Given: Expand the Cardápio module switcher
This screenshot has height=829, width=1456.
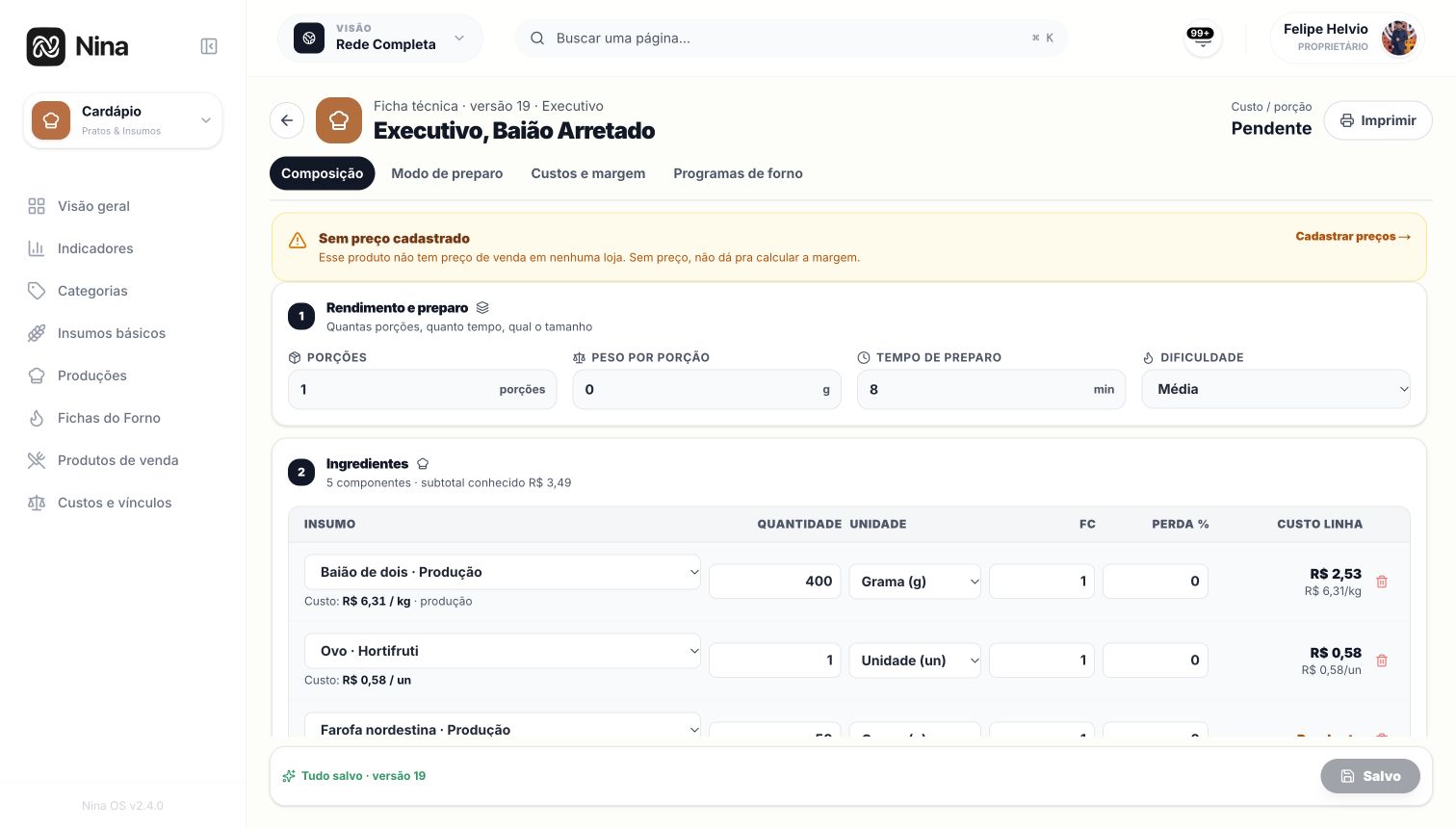Looking at the screenshot, I should click(x=122, y=120).
